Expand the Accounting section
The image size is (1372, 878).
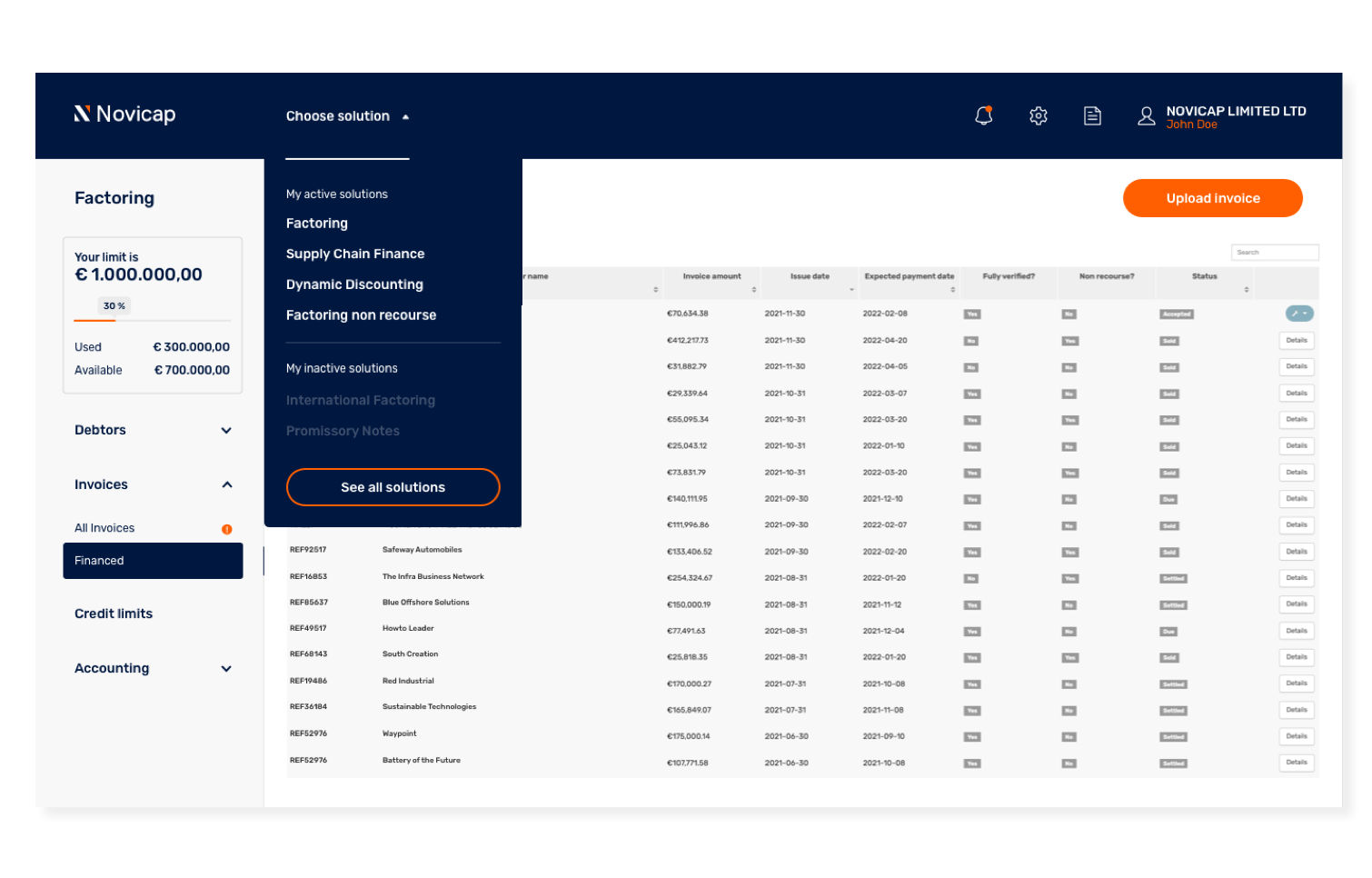153,668
